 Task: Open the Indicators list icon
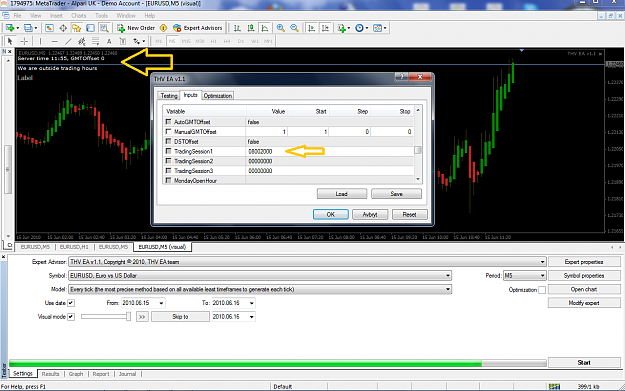[343, 28]
